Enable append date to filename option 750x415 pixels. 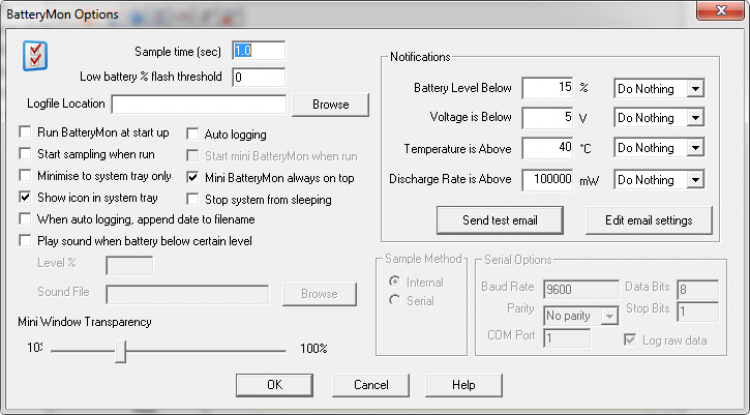(25, 219)
